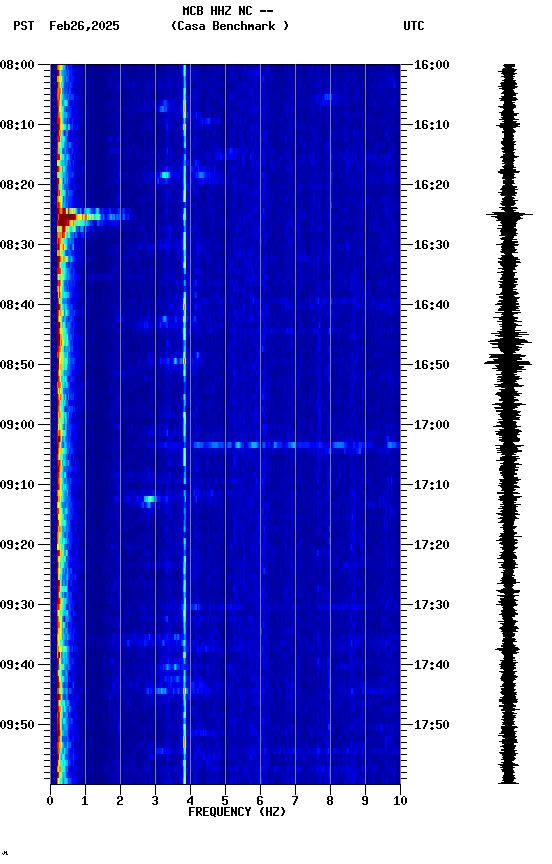552x864 pixels.
Task: Click the 08:30 PST time label
Action: click(17, 245)
